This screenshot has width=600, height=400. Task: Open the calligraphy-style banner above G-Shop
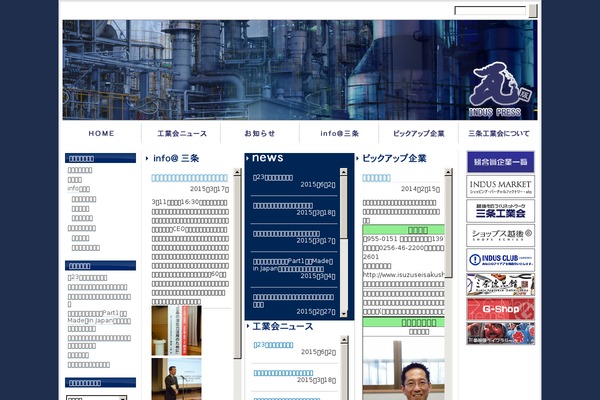[500, 284]
